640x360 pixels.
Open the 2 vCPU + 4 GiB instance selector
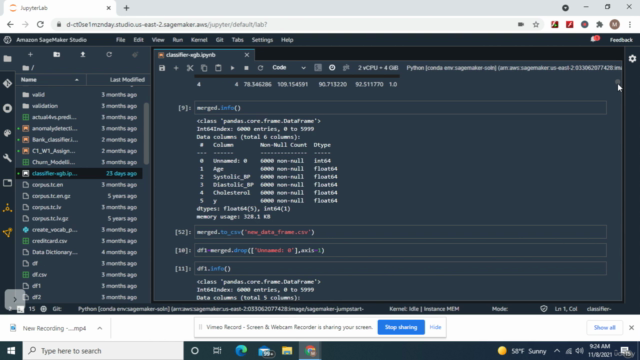pyautogui.click(x=378, y=68)
